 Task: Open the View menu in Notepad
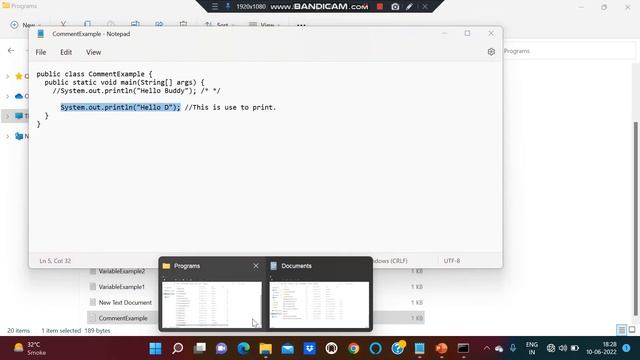tap(93, 52)
